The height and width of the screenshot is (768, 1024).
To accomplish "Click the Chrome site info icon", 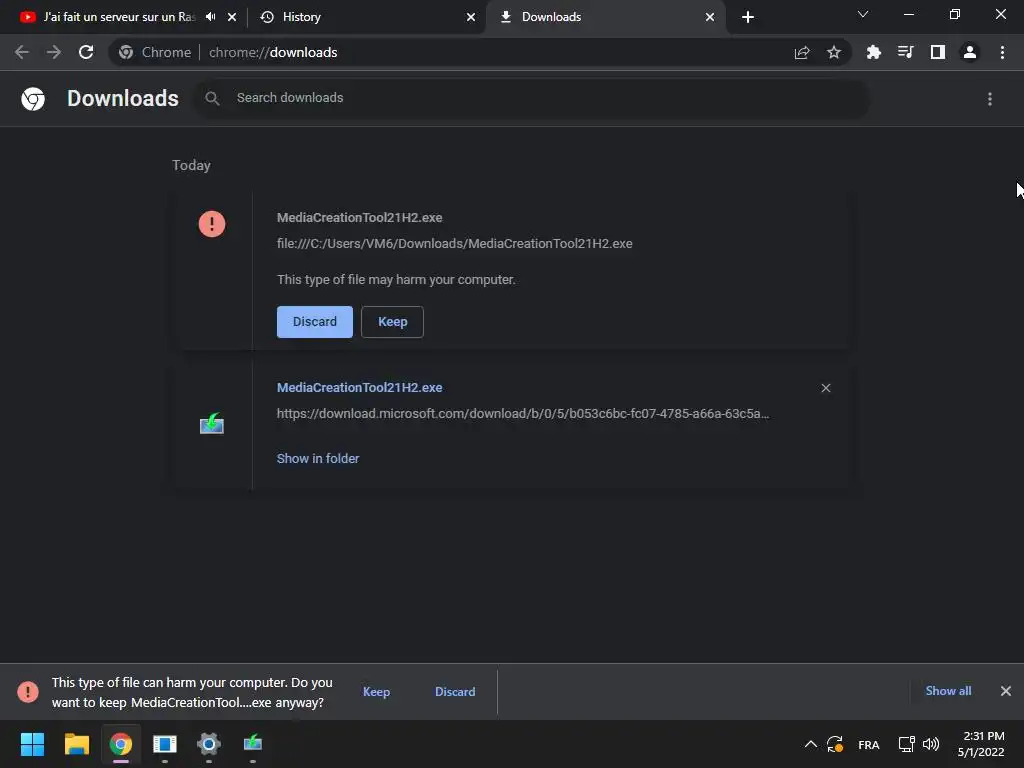I will click(x=125, y=52).
